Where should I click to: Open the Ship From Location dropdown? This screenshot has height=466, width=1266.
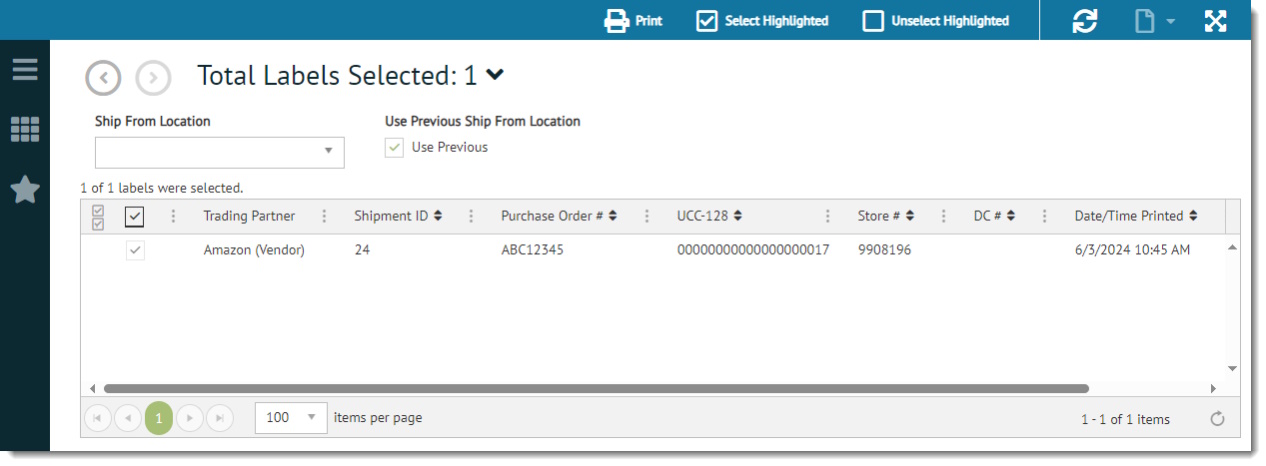tap(328, 152)
